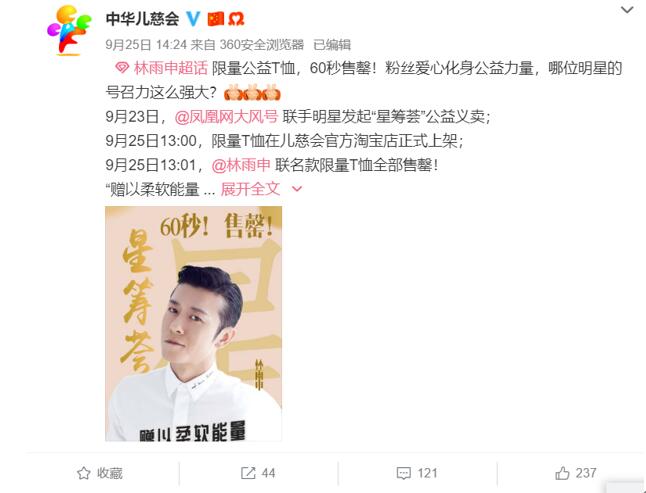Open the post options chevron menu
646x493 pixels.
627,10
